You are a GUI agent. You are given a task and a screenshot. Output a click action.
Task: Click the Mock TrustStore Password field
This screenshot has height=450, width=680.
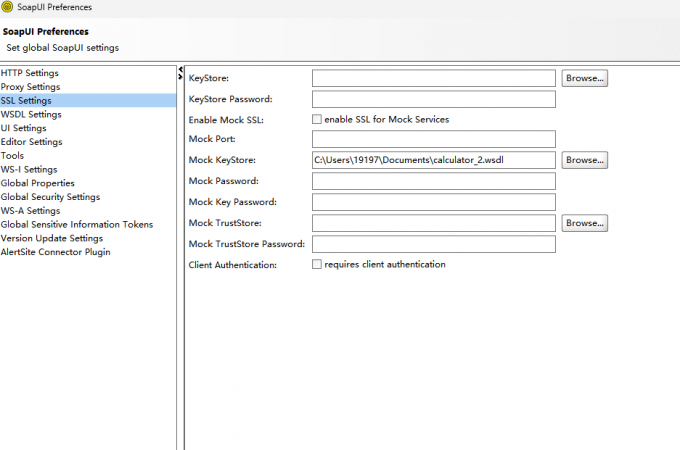434,244
